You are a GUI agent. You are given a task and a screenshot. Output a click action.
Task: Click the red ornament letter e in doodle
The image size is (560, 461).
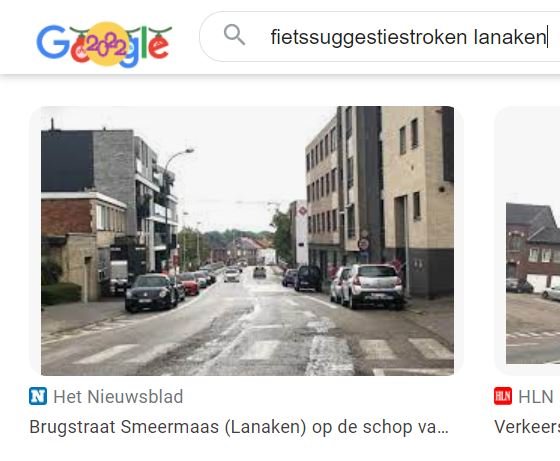click(158, 46)
